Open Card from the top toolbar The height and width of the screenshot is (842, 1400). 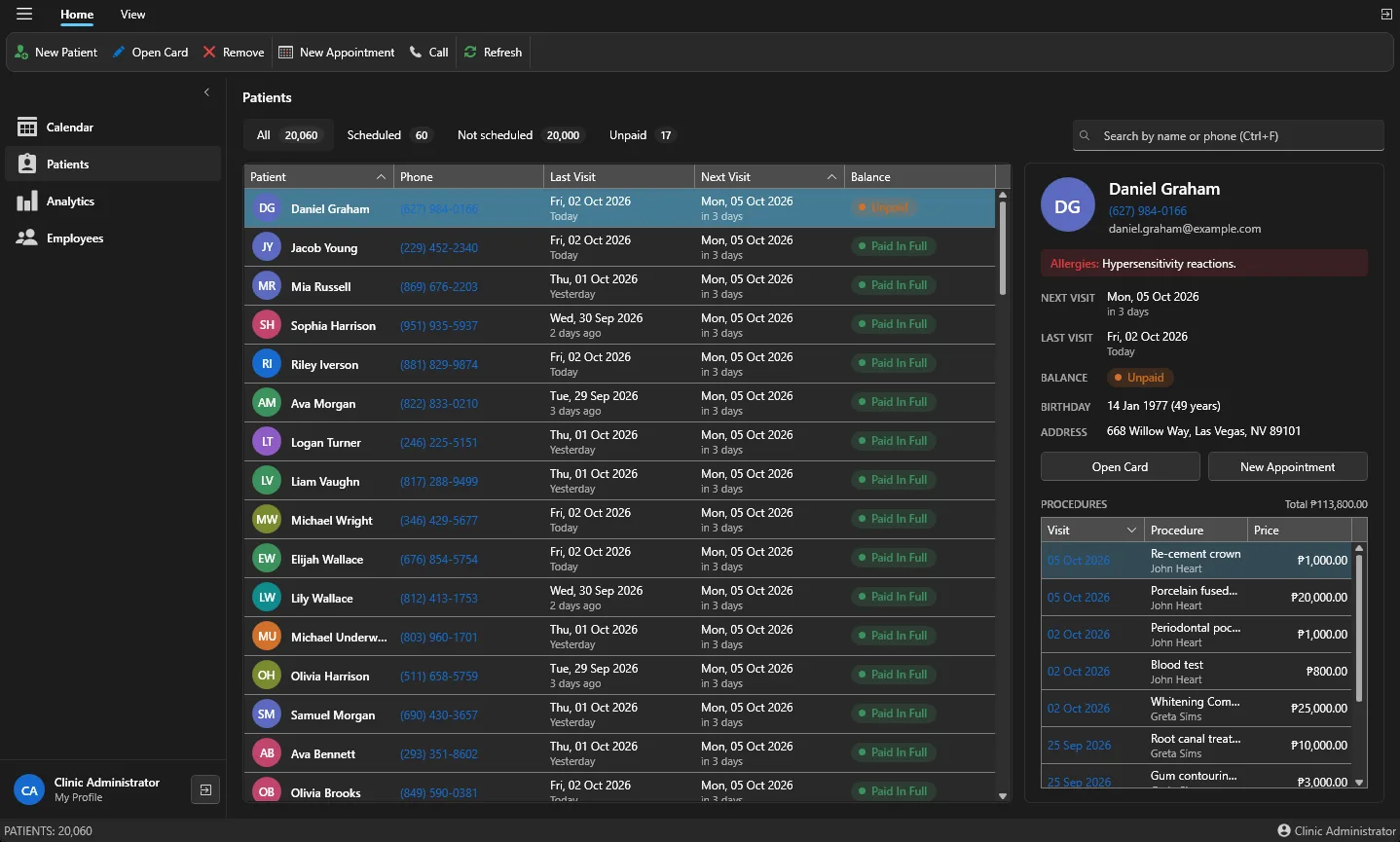click(150, 53)
